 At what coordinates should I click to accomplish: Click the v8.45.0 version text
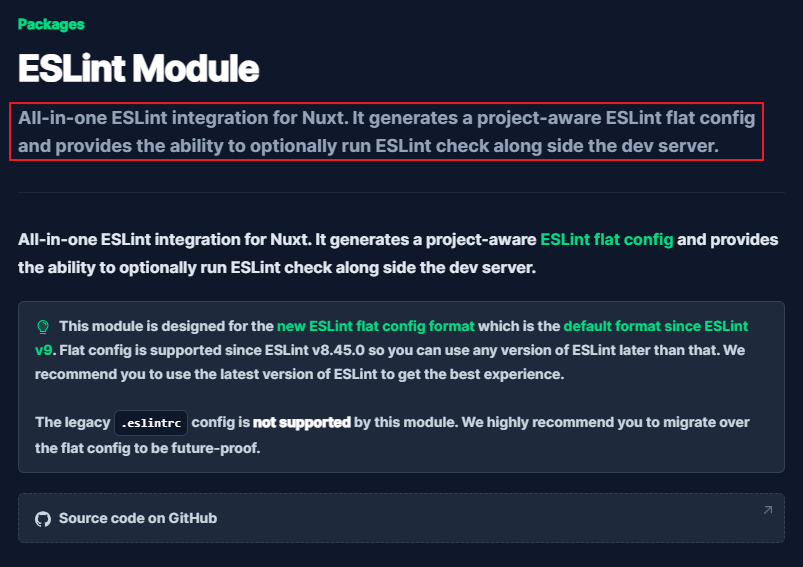pos(338,350)
